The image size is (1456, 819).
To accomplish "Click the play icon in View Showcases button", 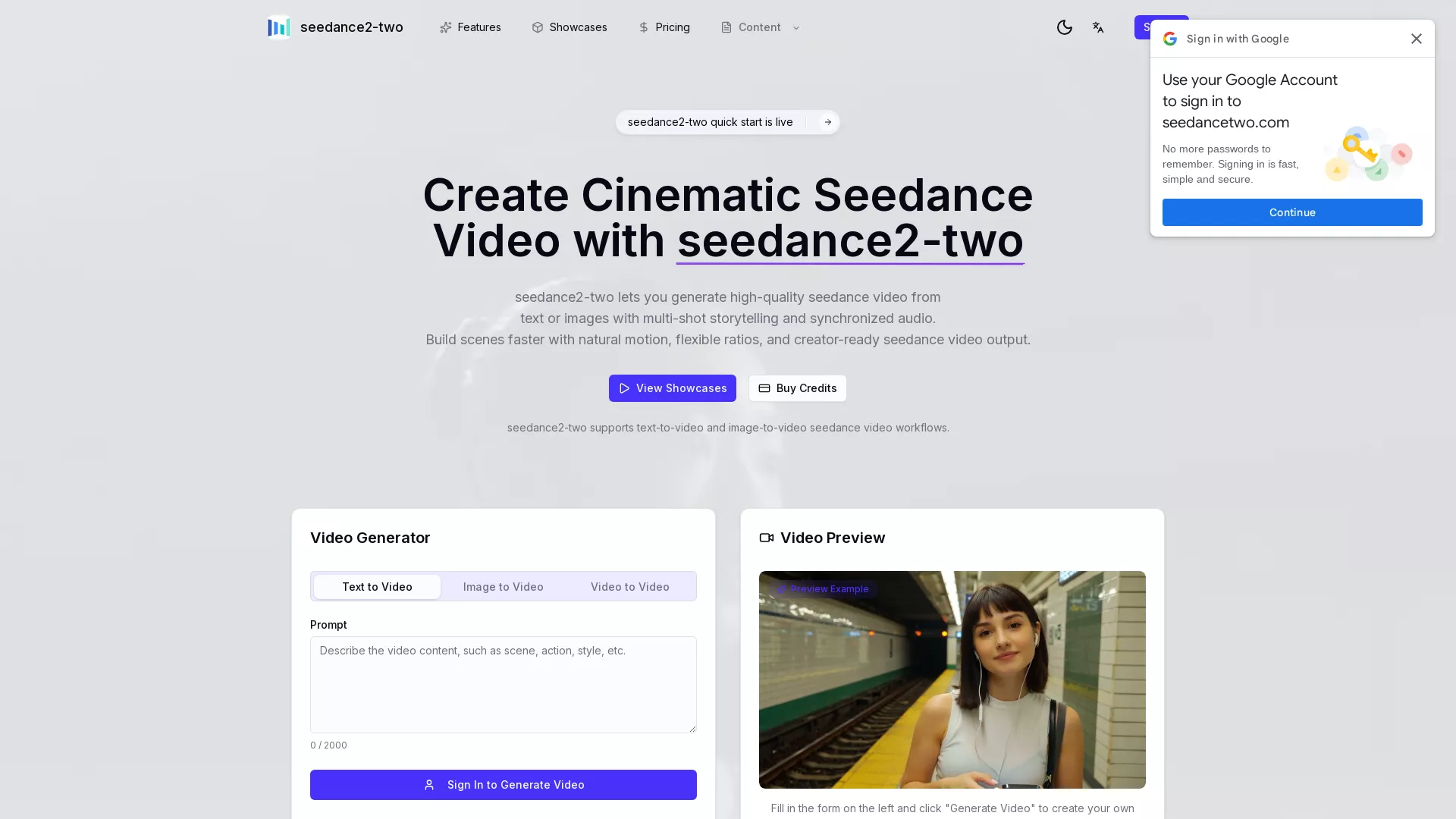I will click(x=625, y=388).
